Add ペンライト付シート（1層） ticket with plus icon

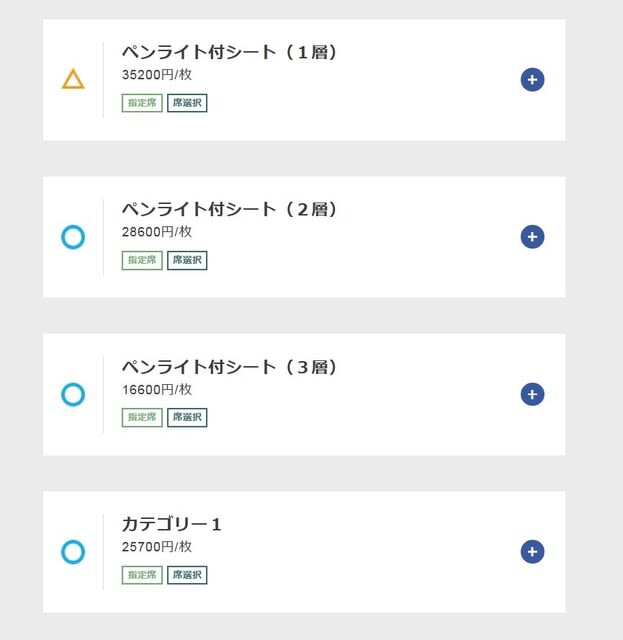point(532,80)
